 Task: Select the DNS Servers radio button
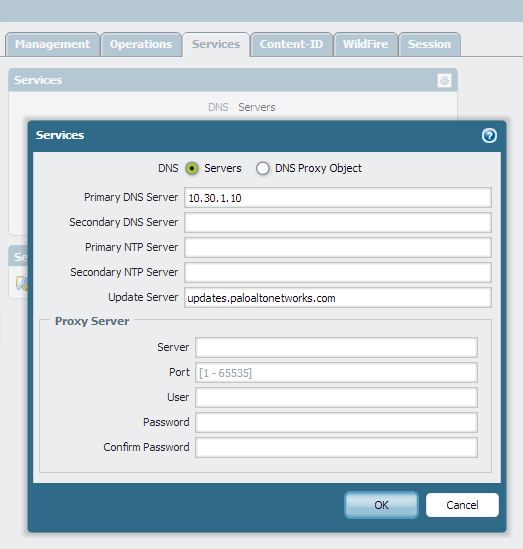point(192,168)
